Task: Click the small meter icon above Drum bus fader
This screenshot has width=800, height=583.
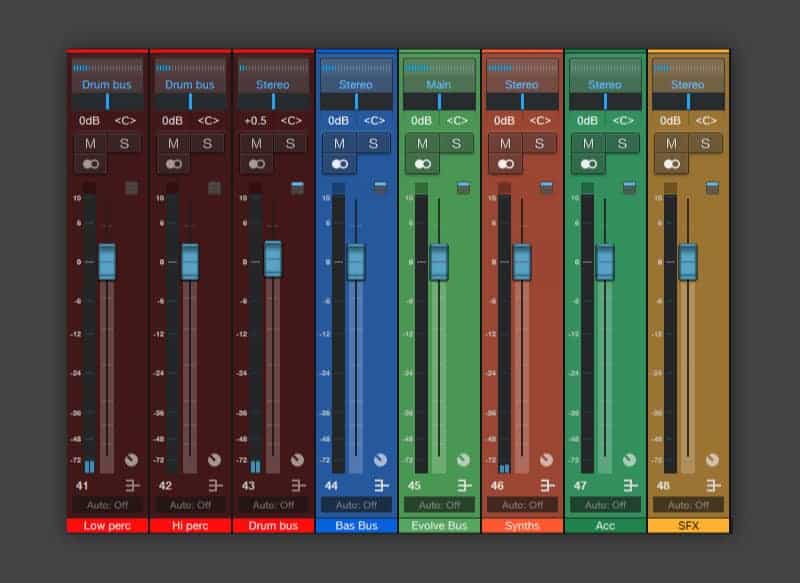Action: pyautogui.click(x=297, y=188)
